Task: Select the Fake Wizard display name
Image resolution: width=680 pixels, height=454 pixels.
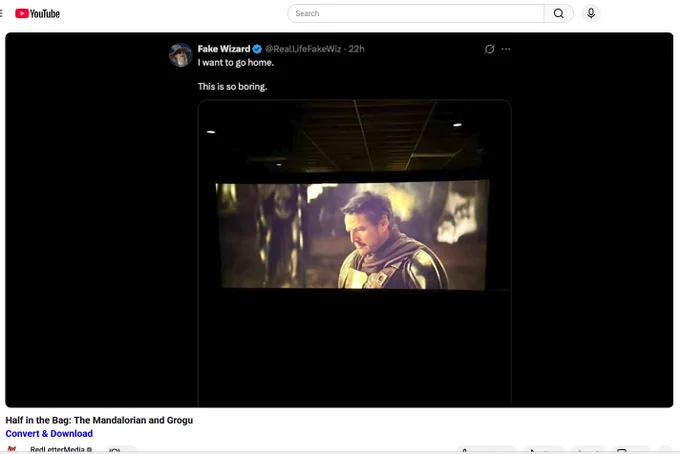Action: coord(224,49)
